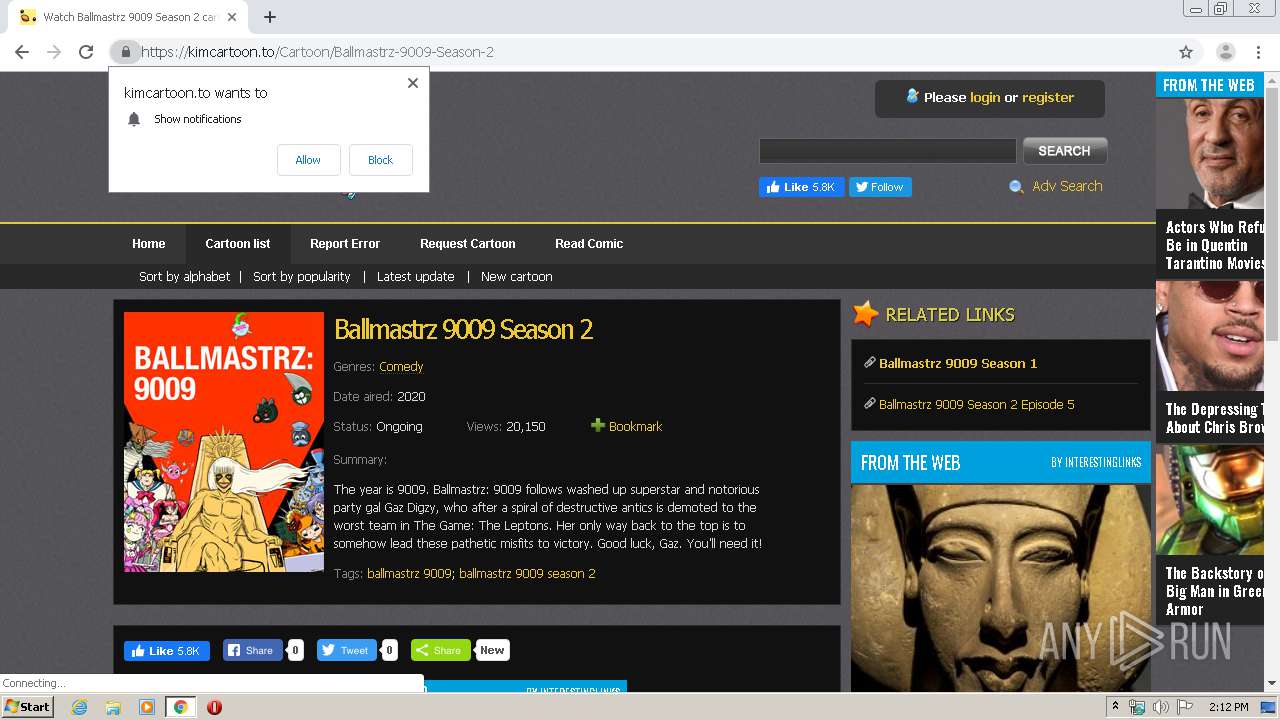The image size is (1280, 720).
Task: Open Ballmastrz 9009 Season 2 Episode 5 link
Action: click(977, 404)
